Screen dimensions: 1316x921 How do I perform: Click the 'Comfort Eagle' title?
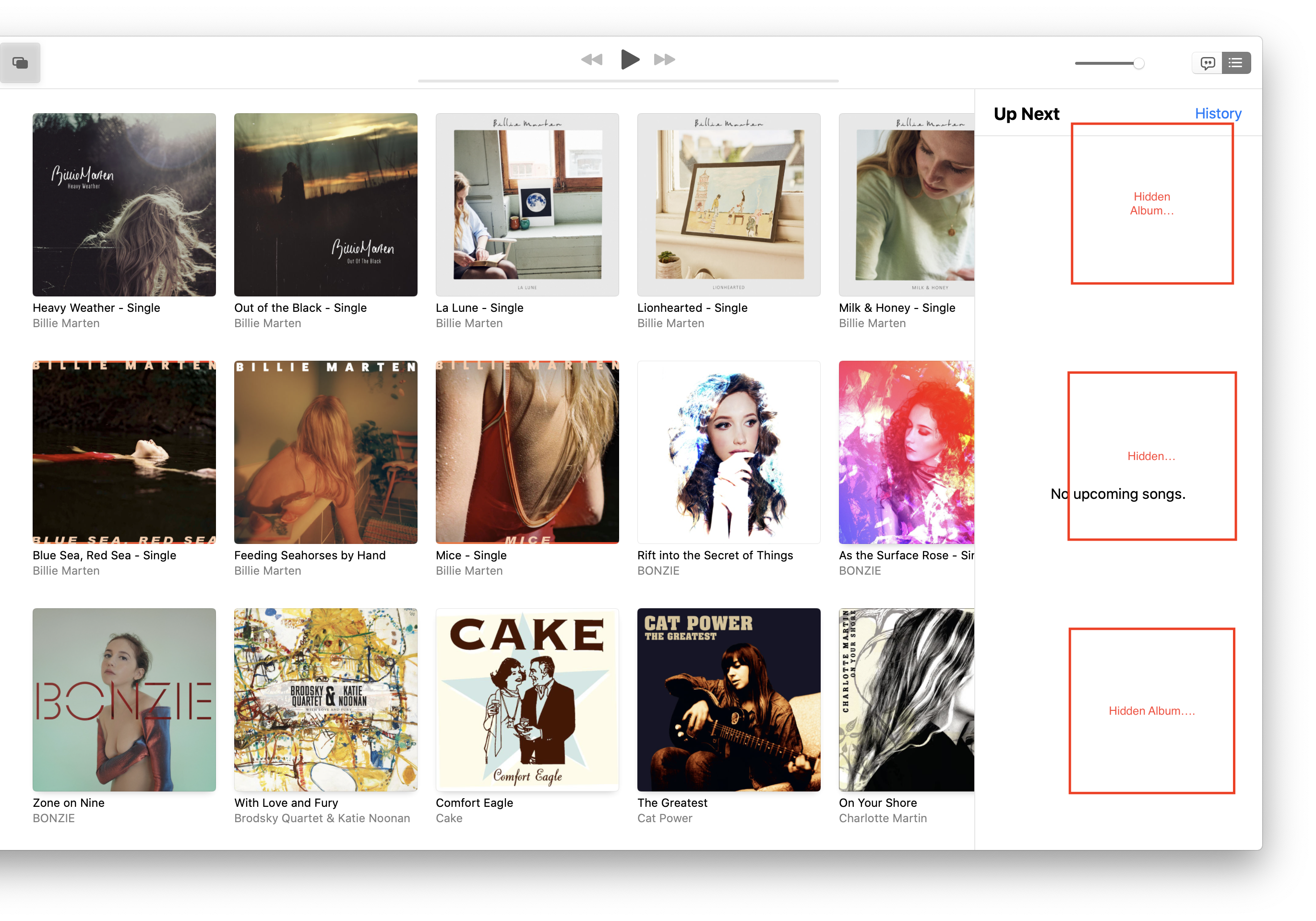point(474,803)
